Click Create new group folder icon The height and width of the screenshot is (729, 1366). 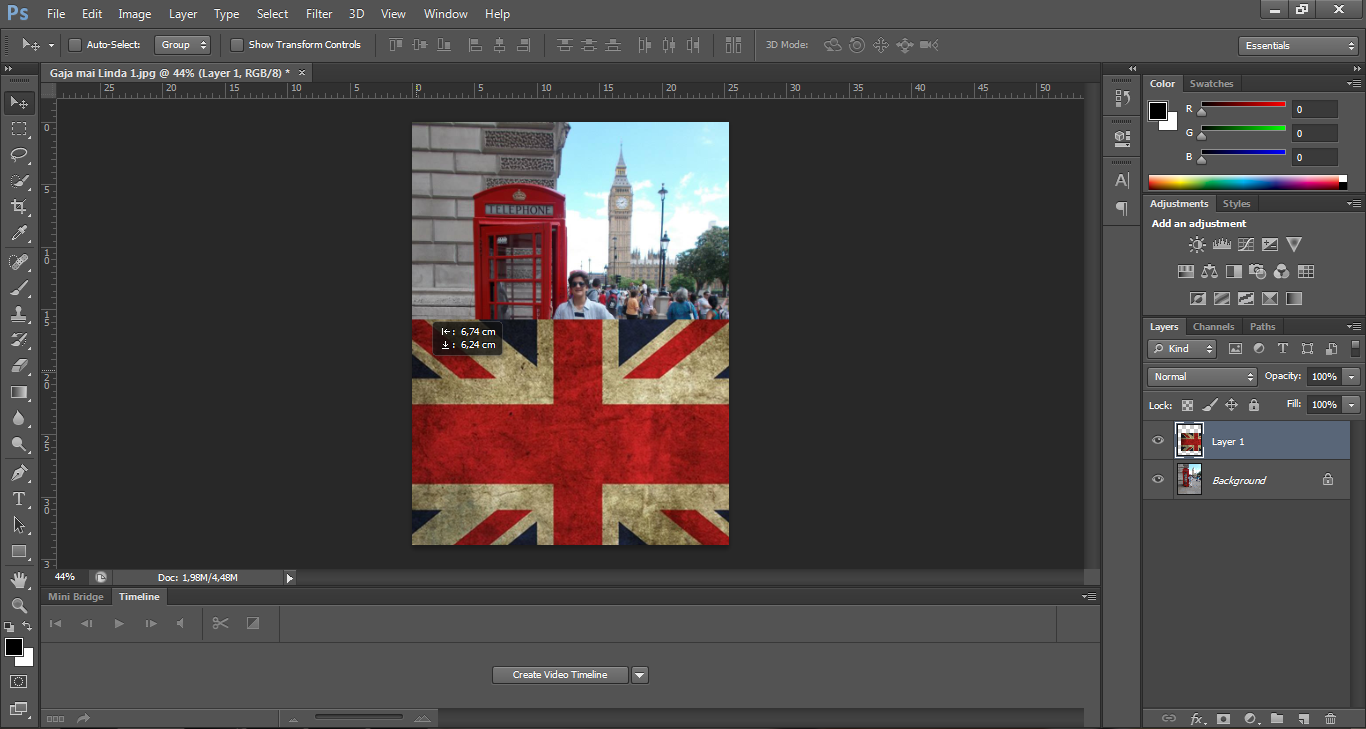pyautogui.click(x=1277, y=718)
